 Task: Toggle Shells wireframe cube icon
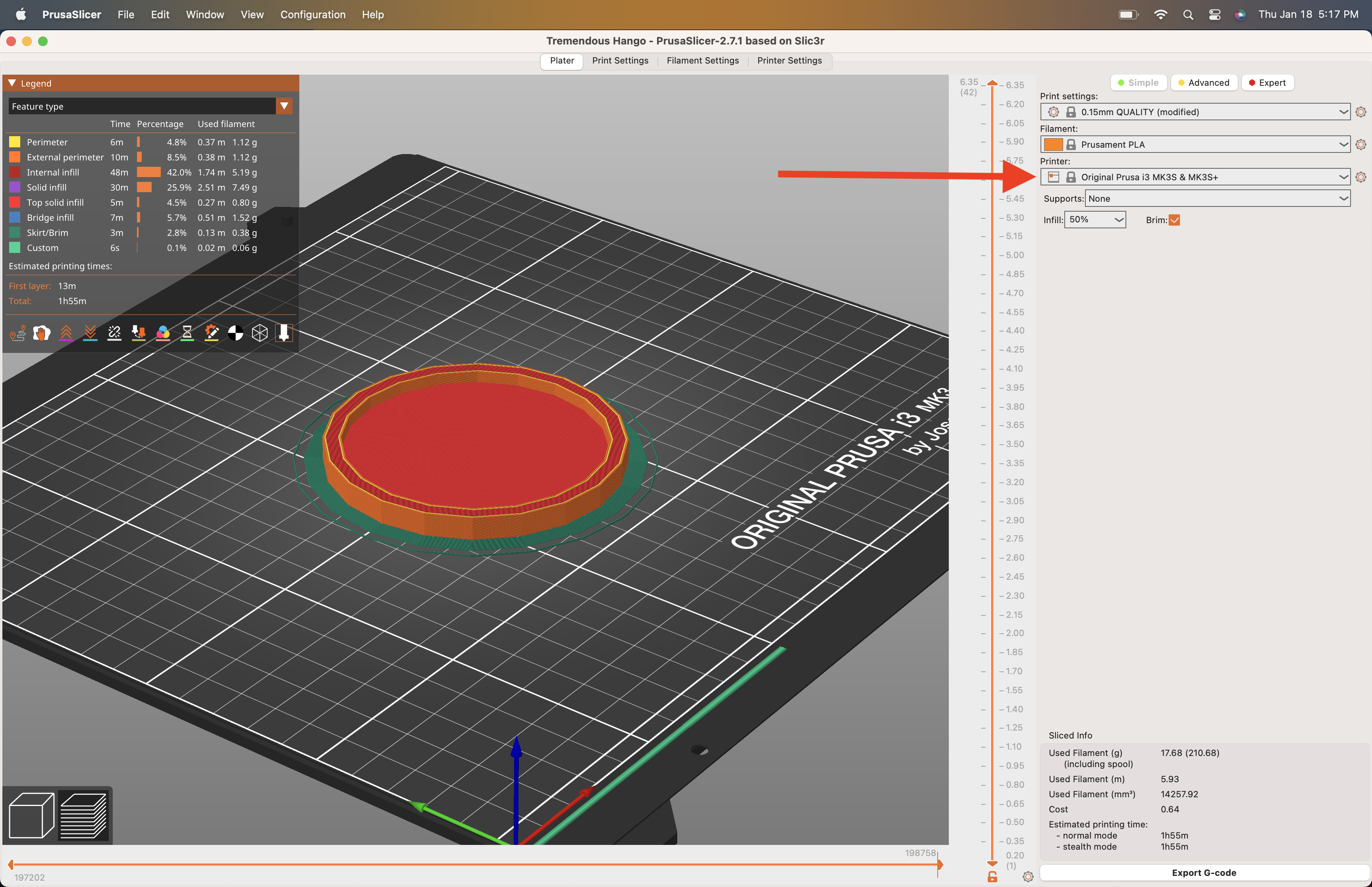click(260, 333)
